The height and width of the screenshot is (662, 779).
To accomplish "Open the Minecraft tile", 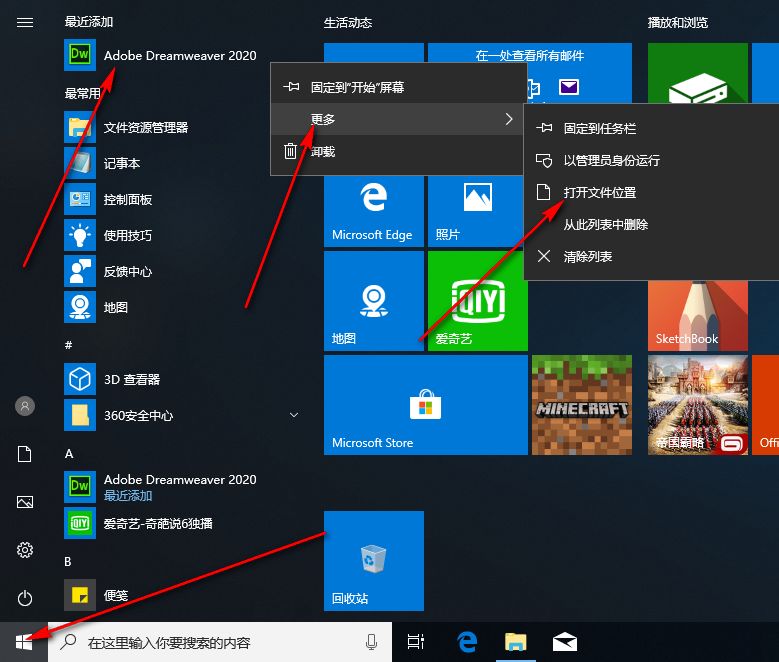I will [x=582, y=405].
